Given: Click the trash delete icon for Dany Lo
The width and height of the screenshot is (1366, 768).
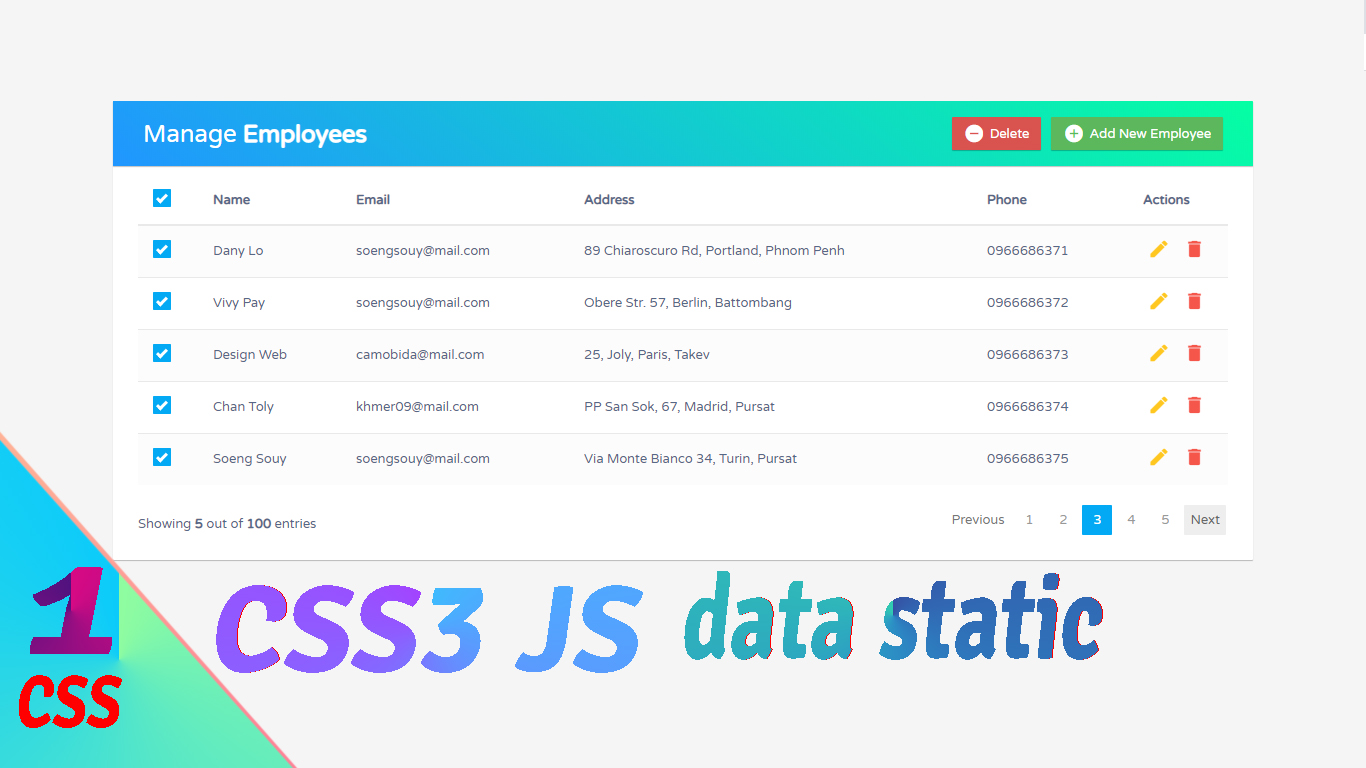Looking at the screenshot, I should [x=1194, y=249].
